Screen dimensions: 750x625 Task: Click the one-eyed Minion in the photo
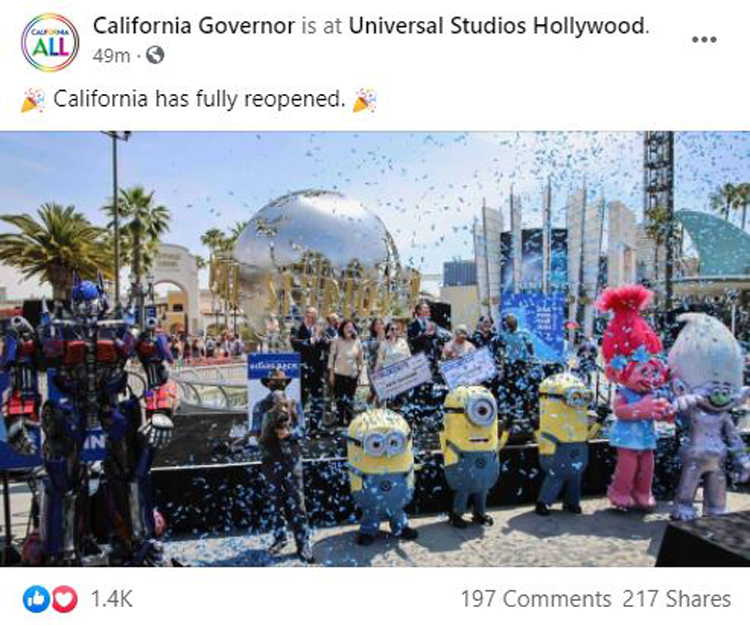(x=471, y=454)
